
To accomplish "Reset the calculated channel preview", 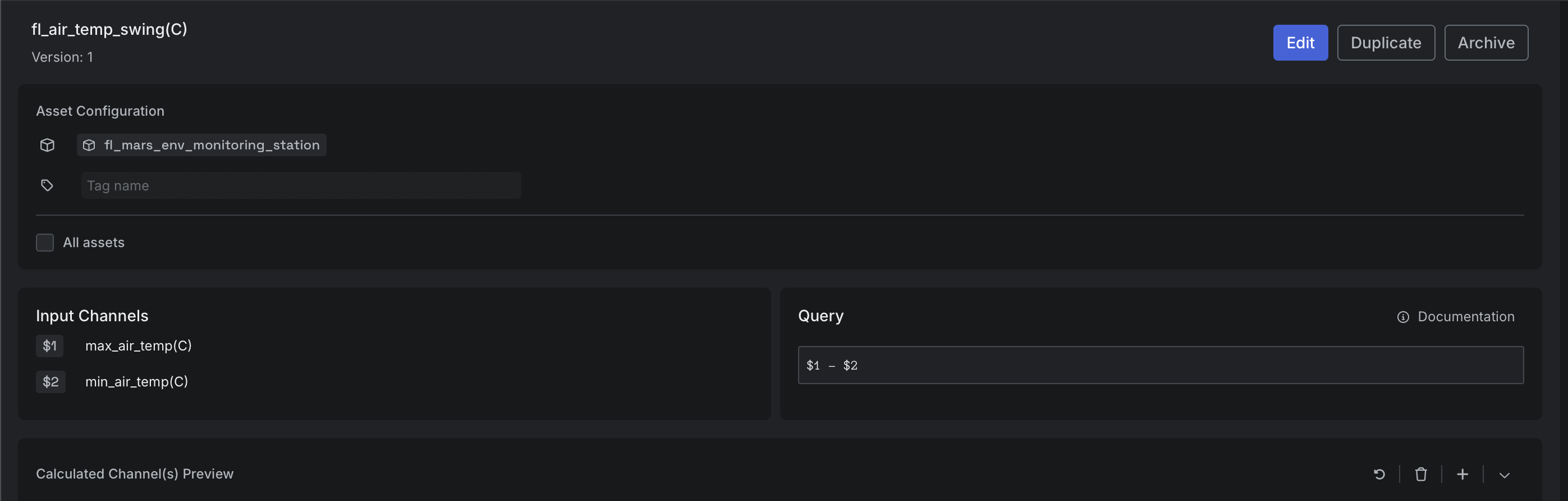I will tap(1379, 473).
